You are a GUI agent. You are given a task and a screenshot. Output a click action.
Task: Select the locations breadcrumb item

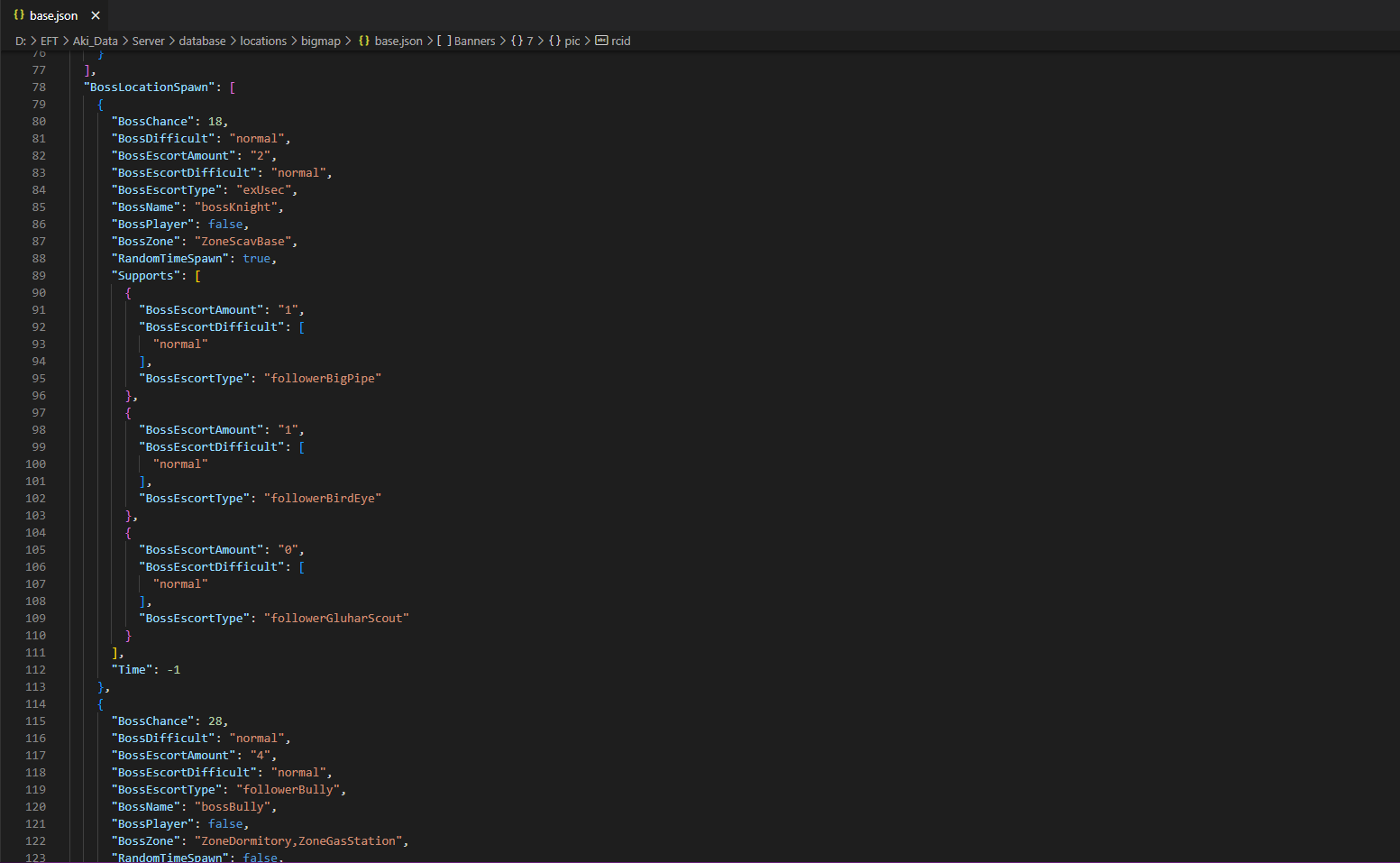point(263,41)
